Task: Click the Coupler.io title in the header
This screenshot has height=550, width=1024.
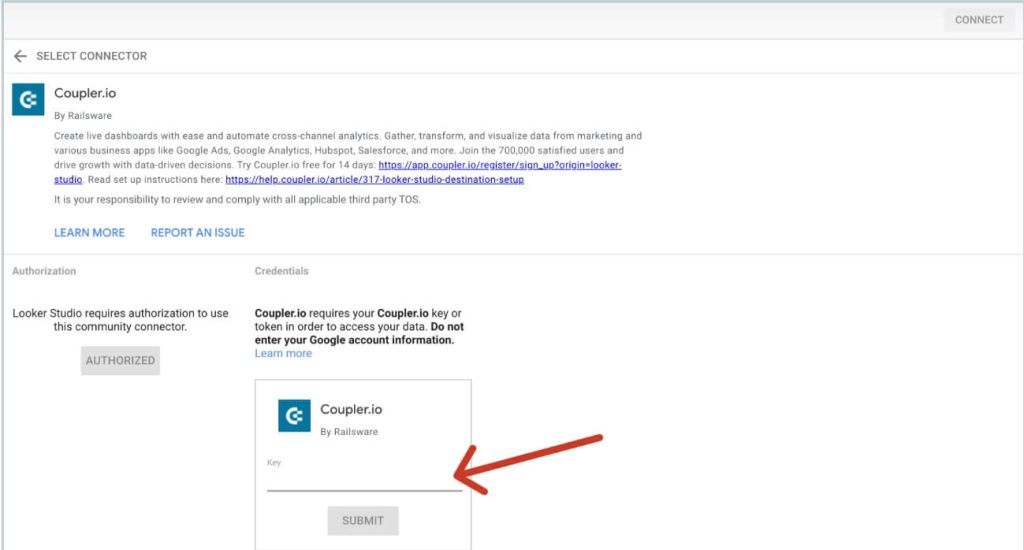Action: [x=85, y=93]
